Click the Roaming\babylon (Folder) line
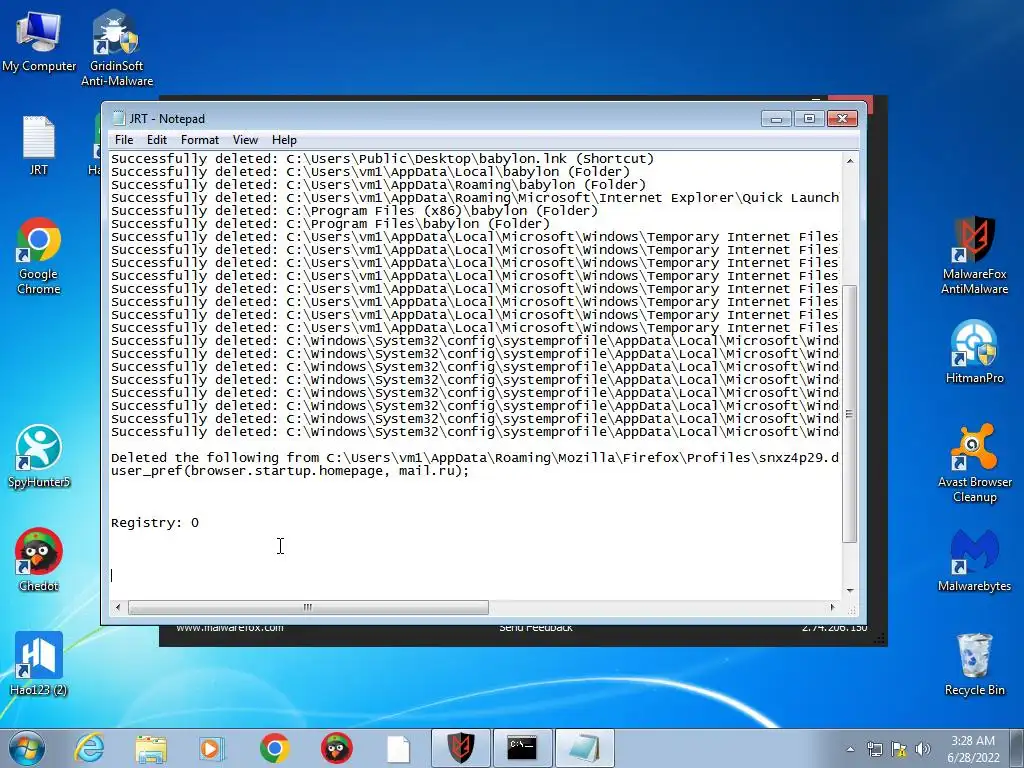1024x768 pixels. (378, 185)
